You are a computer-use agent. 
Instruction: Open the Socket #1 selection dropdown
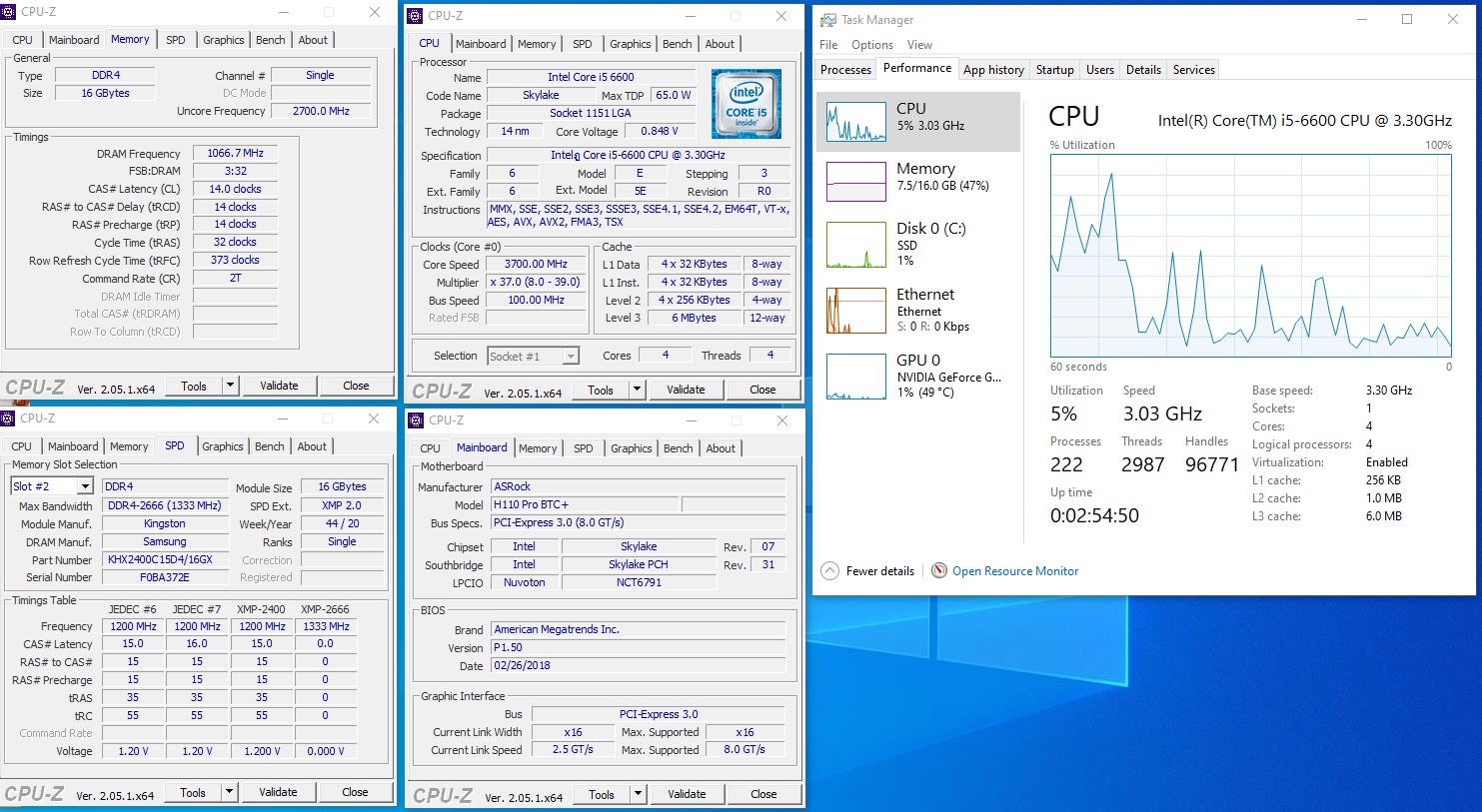click(571, 357)
